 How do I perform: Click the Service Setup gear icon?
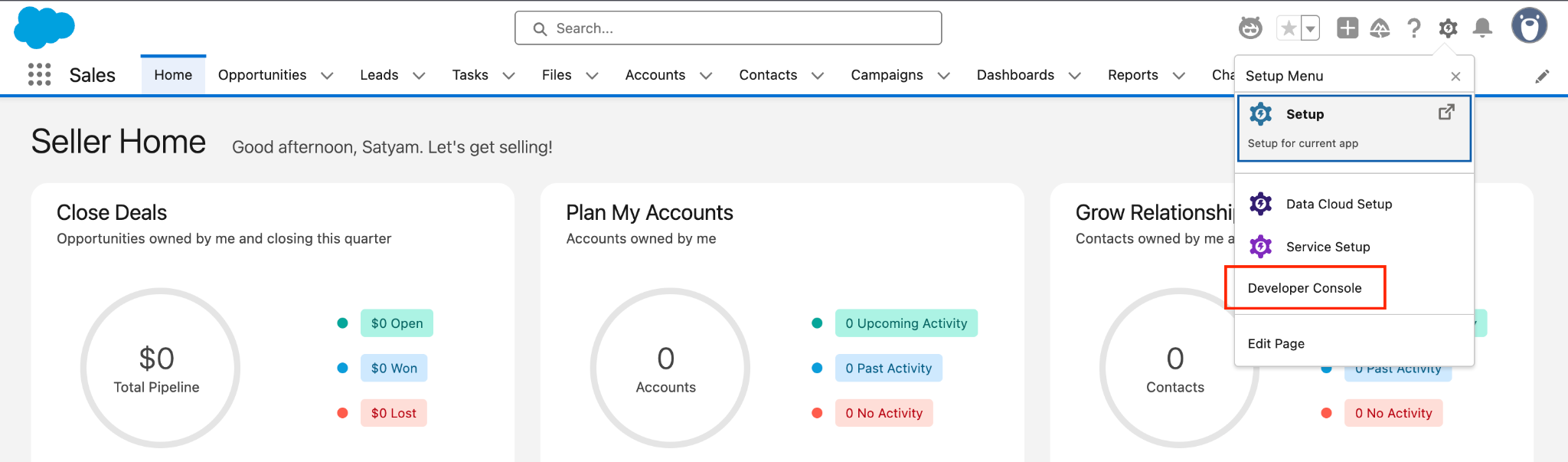tap(1260, 247)
